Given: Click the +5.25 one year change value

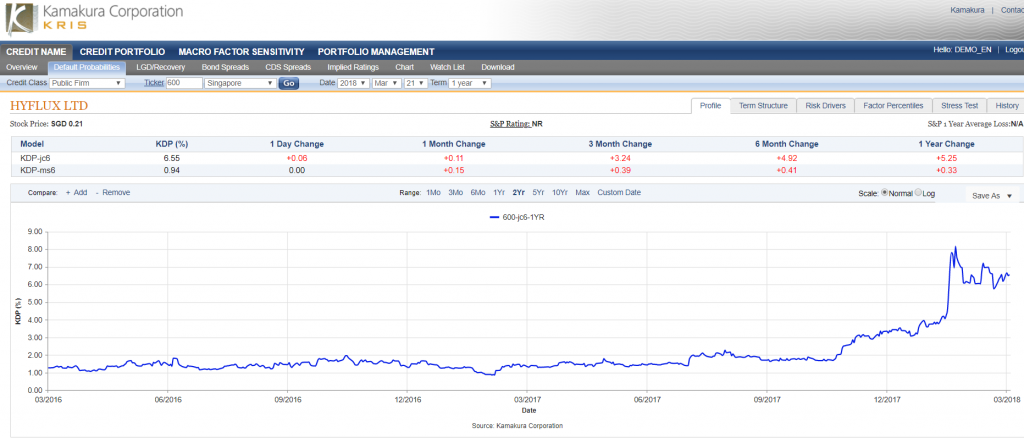Looking at the screenshot, I should tap(946, 158).
